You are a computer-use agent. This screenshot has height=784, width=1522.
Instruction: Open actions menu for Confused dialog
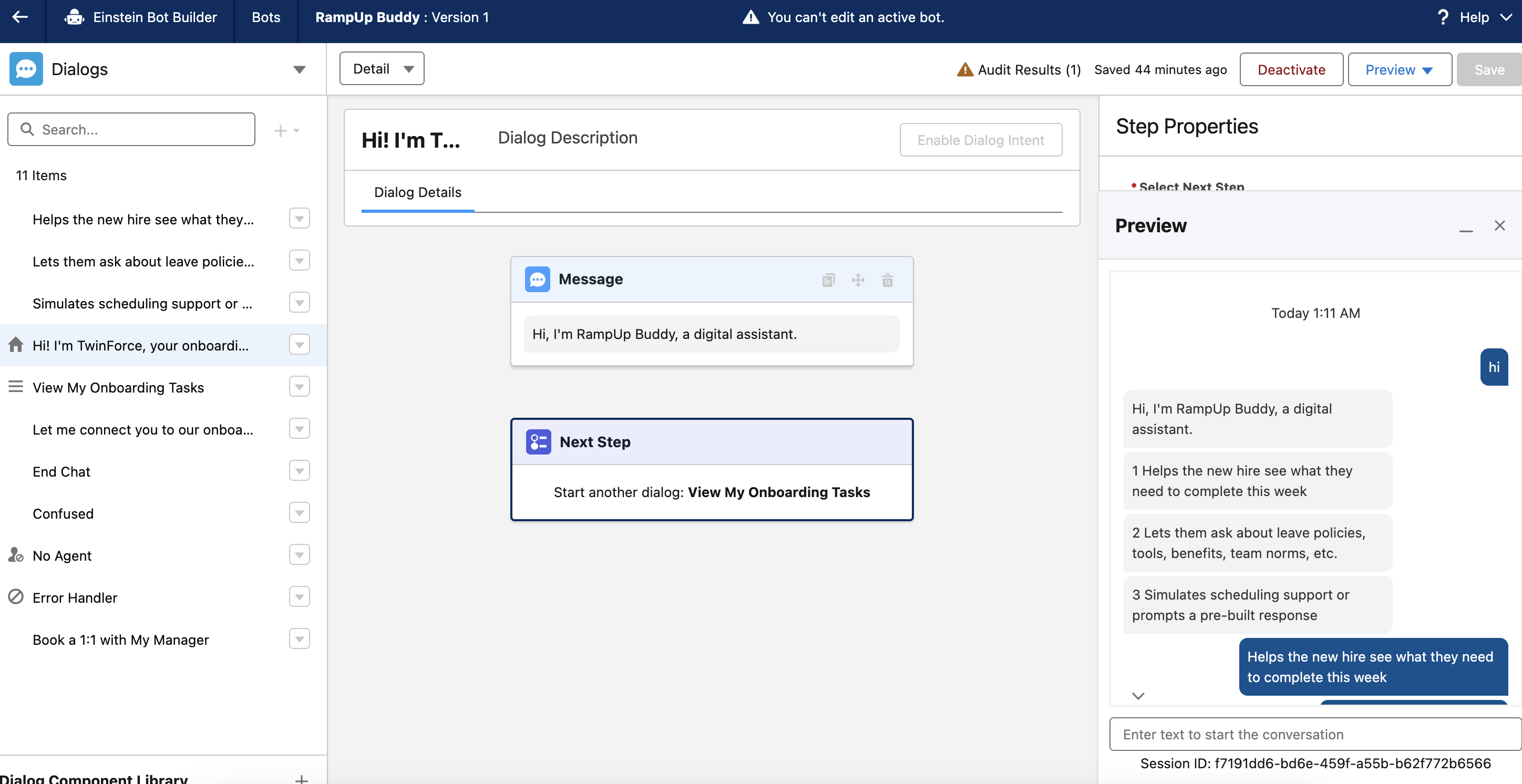coord(299,513)
